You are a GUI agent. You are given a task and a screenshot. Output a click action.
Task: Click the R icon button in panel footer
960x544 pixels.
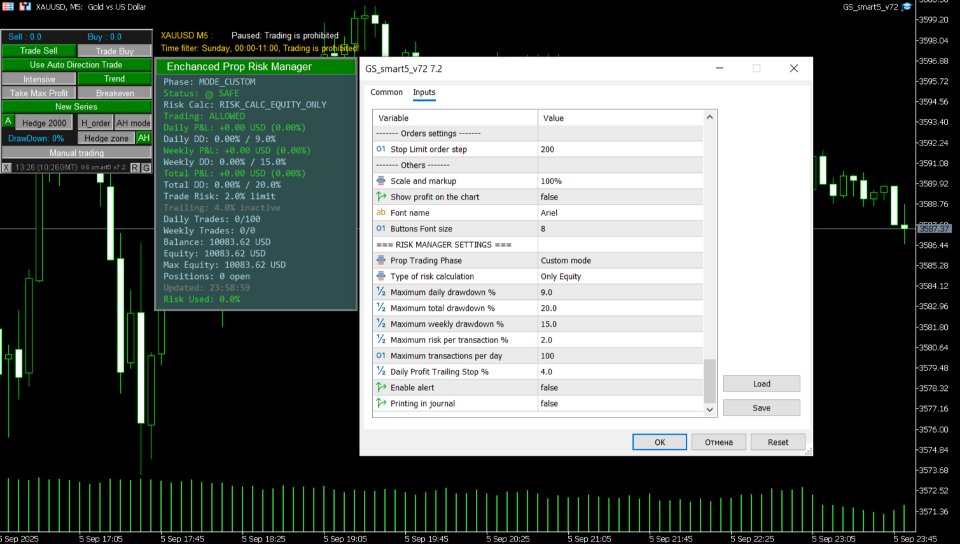135,168
